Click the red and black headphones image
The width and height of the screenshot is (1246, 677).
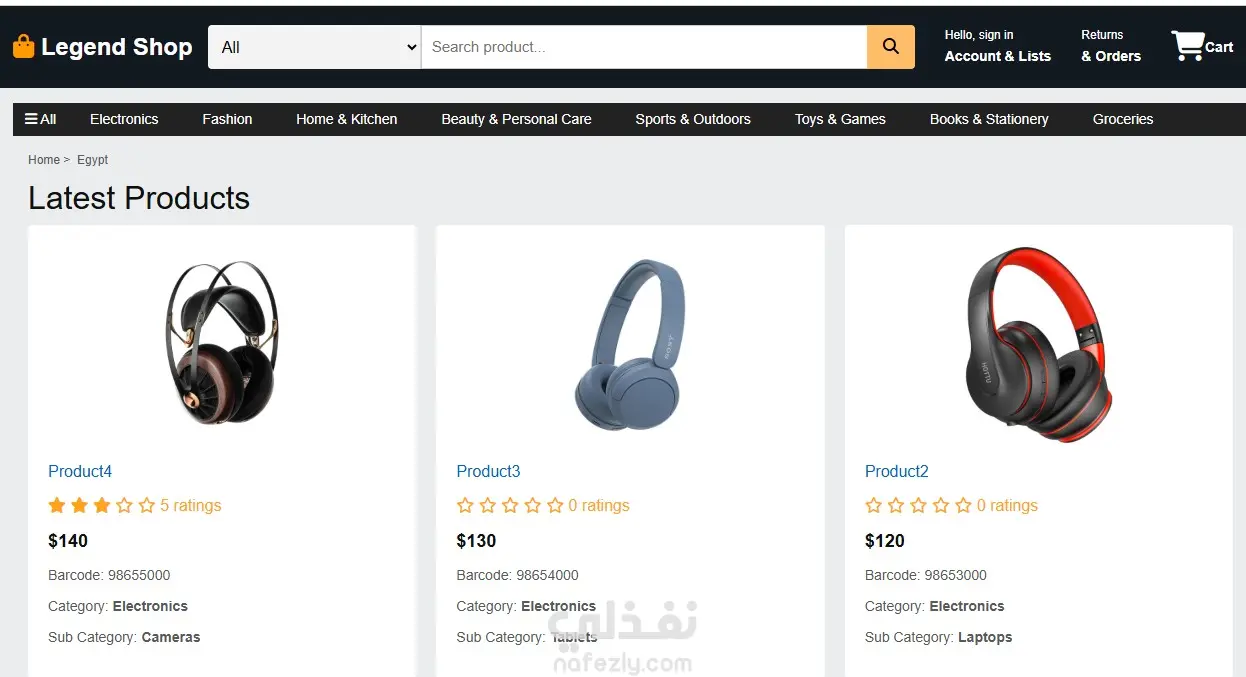[1038, 344]
